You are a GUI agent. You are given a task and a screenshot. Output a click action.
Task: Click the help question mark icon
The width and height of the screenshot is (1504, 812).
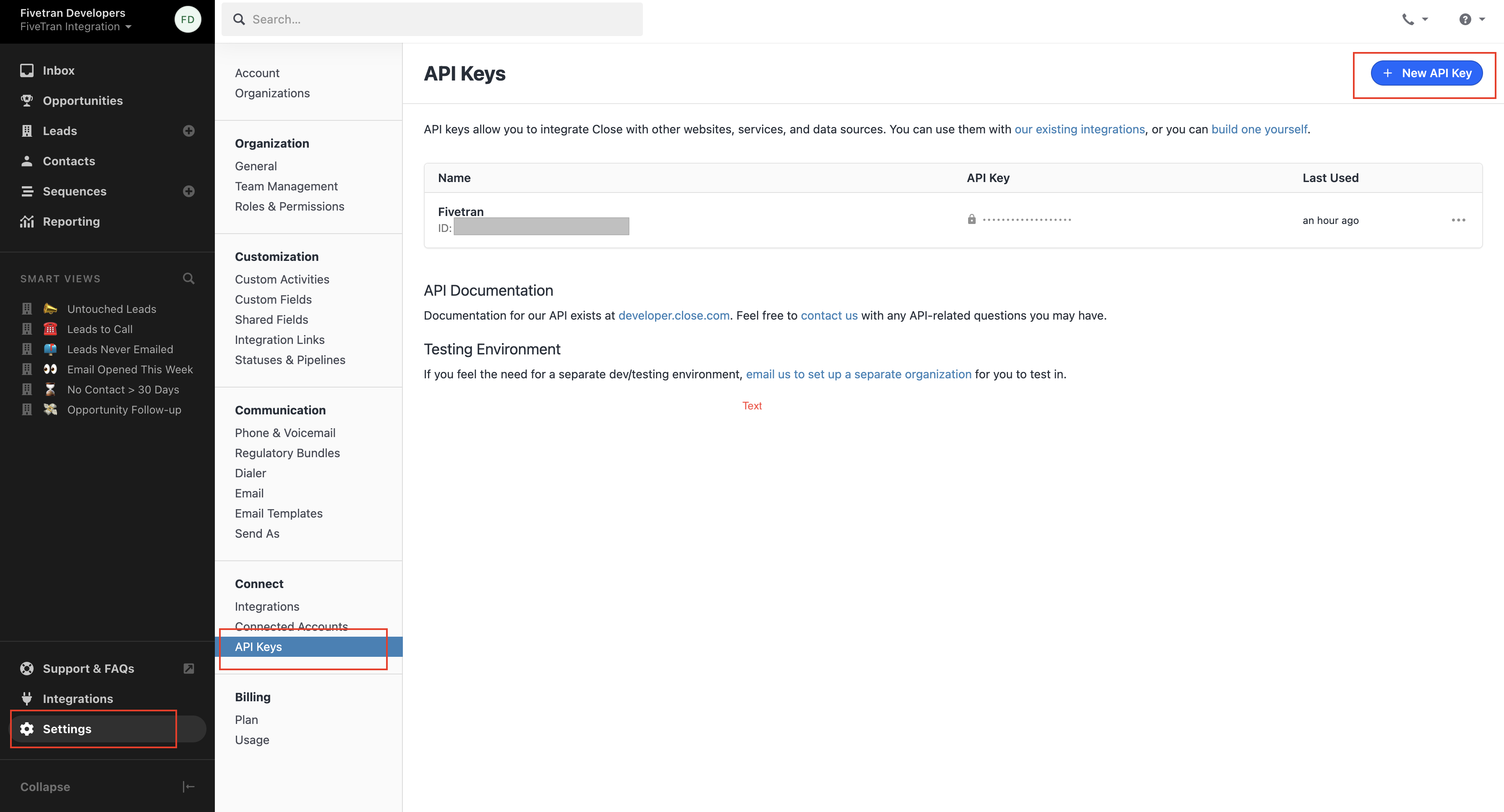(x=1465, y=19)
